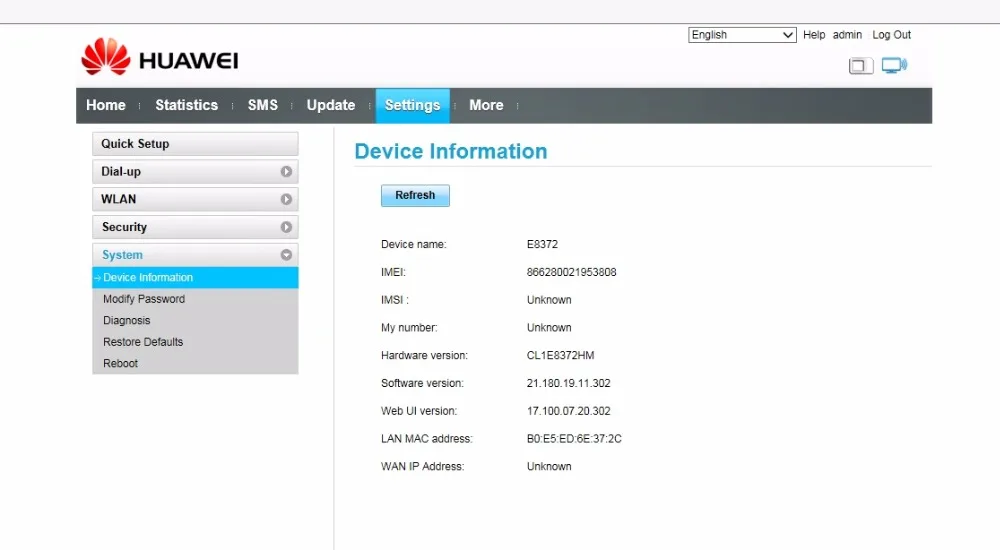Viewport: 1000px width, 550px height.
Task: Click the Device Information heading
Action: (x=451, y=152)
